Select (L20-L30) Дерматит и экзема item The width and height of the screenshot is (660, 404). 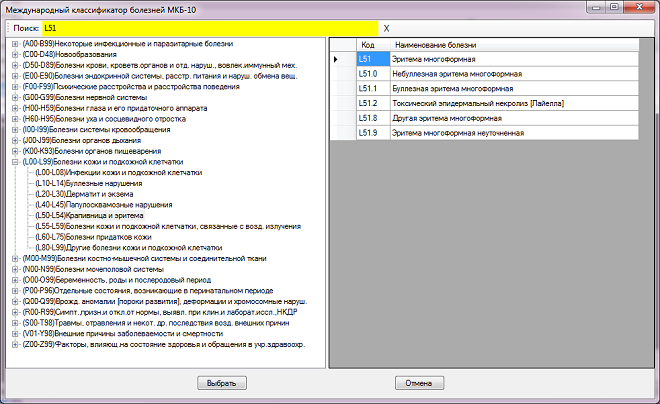click(x=84, y=194)
